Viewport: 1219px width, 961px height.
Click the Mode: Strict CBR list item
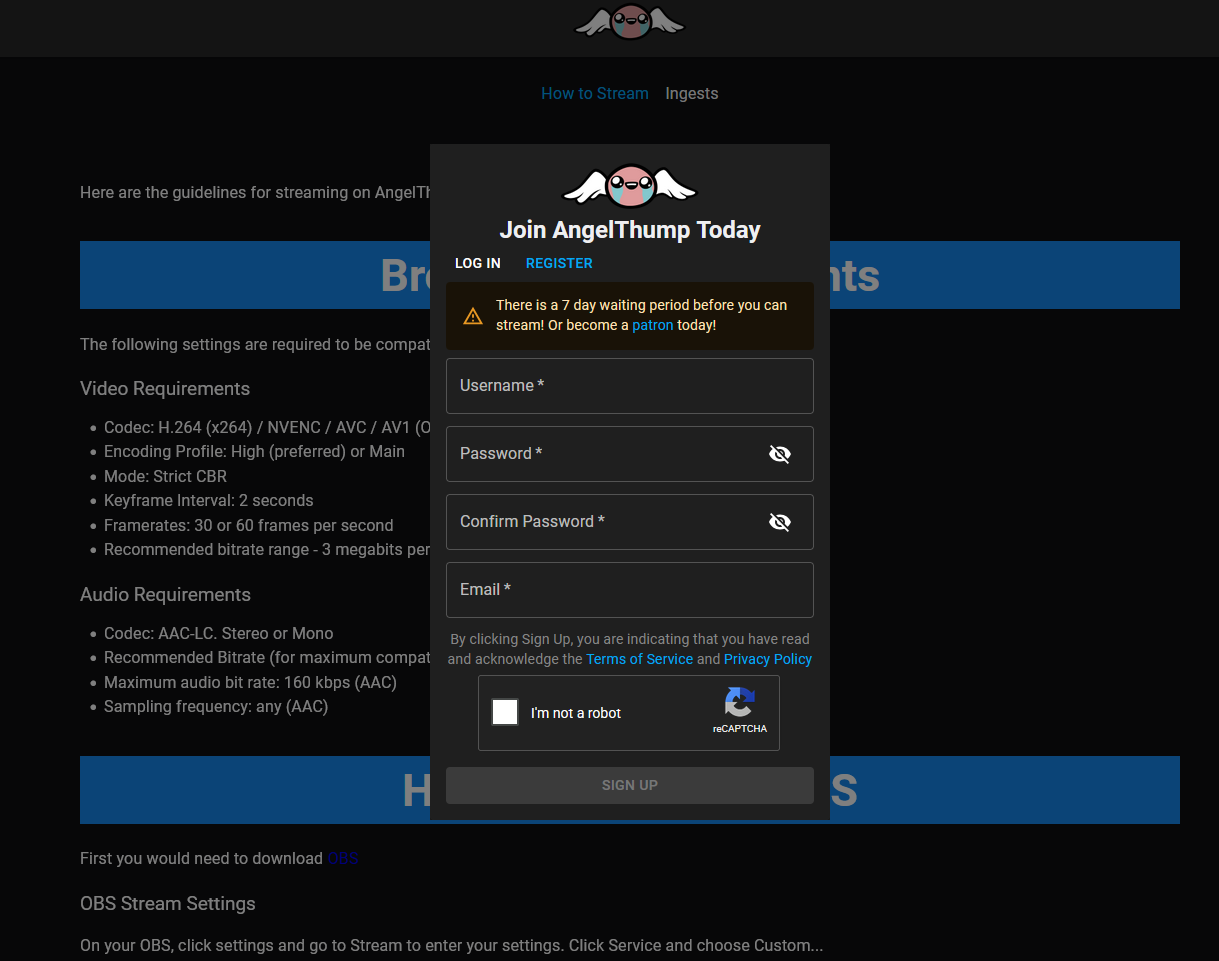click(x=165, y=476)
